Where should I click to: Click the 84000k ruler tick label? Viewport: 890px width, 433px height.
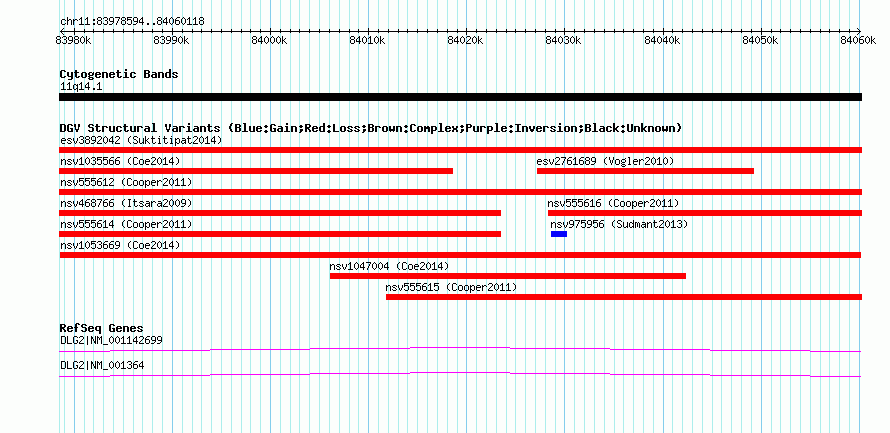pyautogui.click(x=270, y=40)
